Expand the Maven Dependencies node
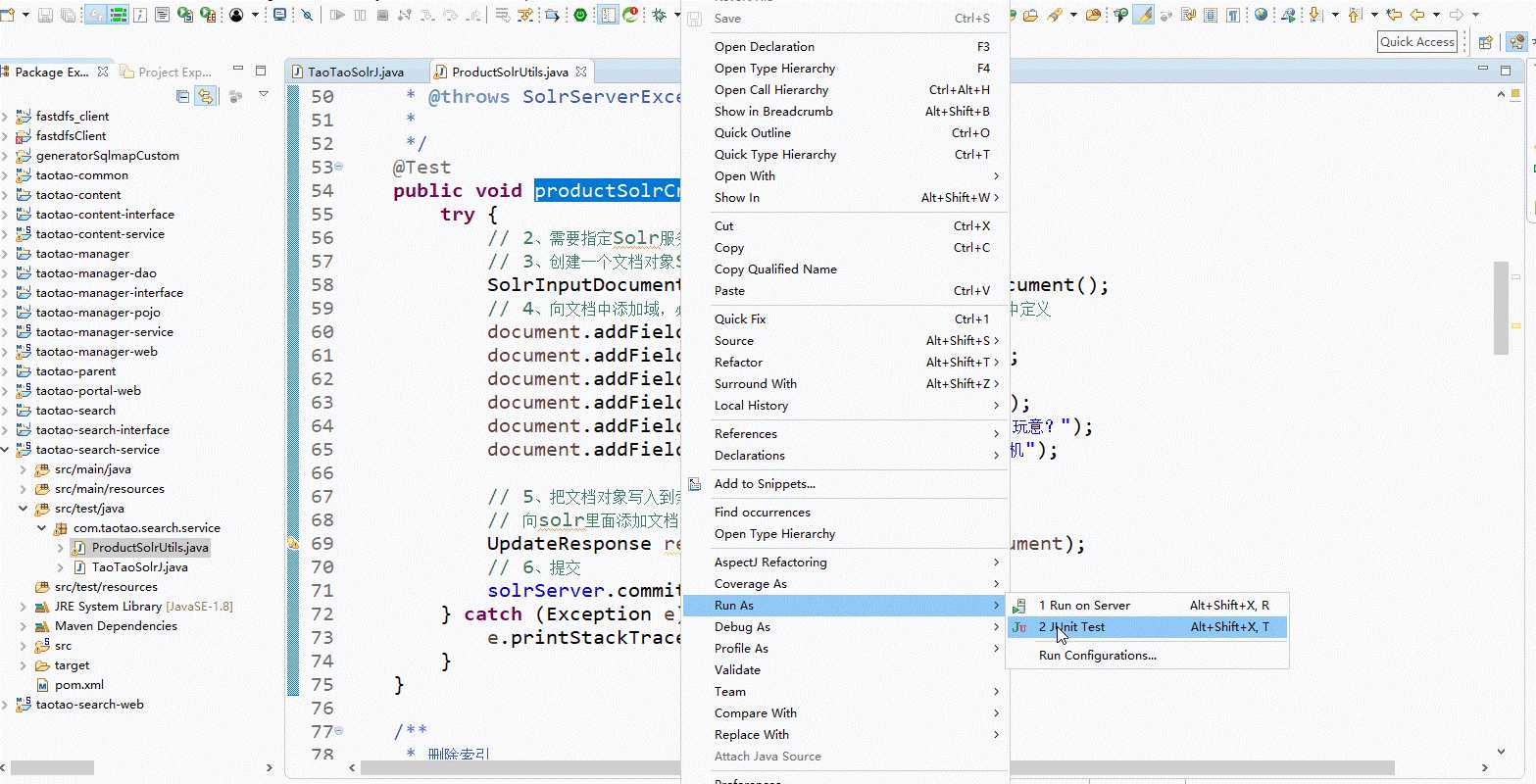 click(x=24, y=625)
